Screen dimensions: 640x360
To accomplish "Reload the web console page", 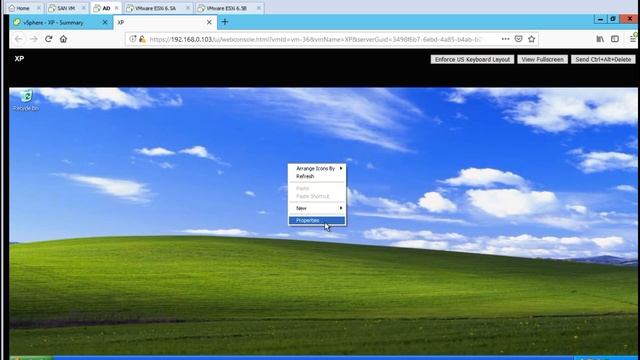I will coord(49,39).
